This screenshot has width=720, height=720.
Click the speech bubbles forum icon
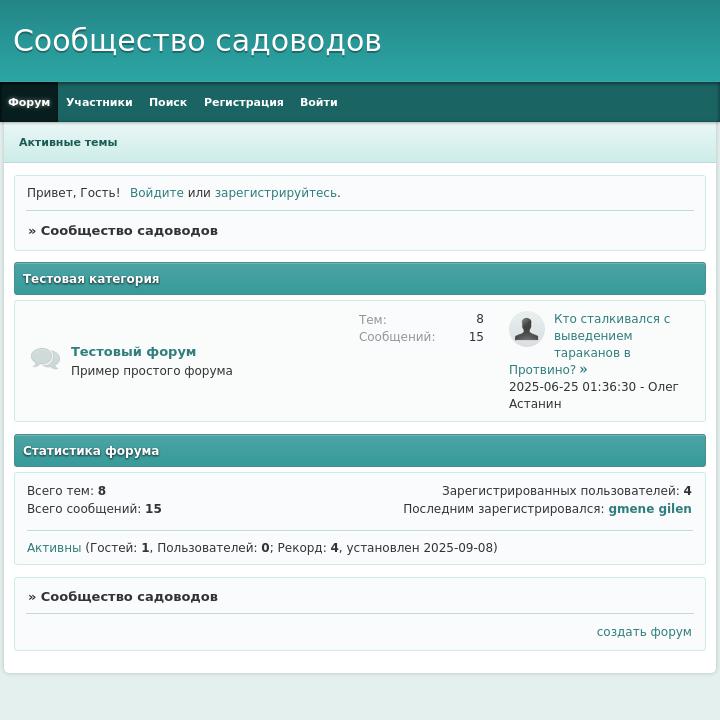[x=45, y=359]
